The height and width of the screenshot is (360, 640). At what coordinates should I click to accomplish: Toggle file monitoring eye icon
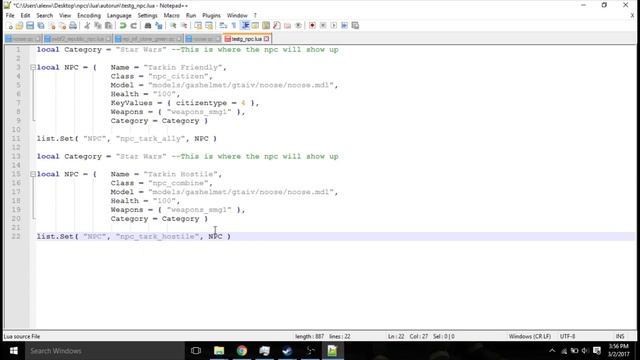(298, 26)
